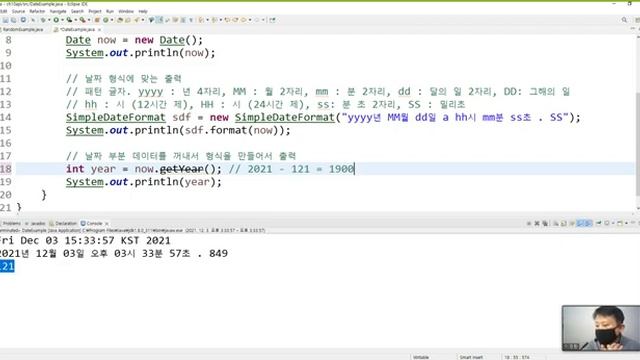This screenshot has width=640, height=360.
Task: Open the Open Console dropdown arrow
Action: pos(627,223)
